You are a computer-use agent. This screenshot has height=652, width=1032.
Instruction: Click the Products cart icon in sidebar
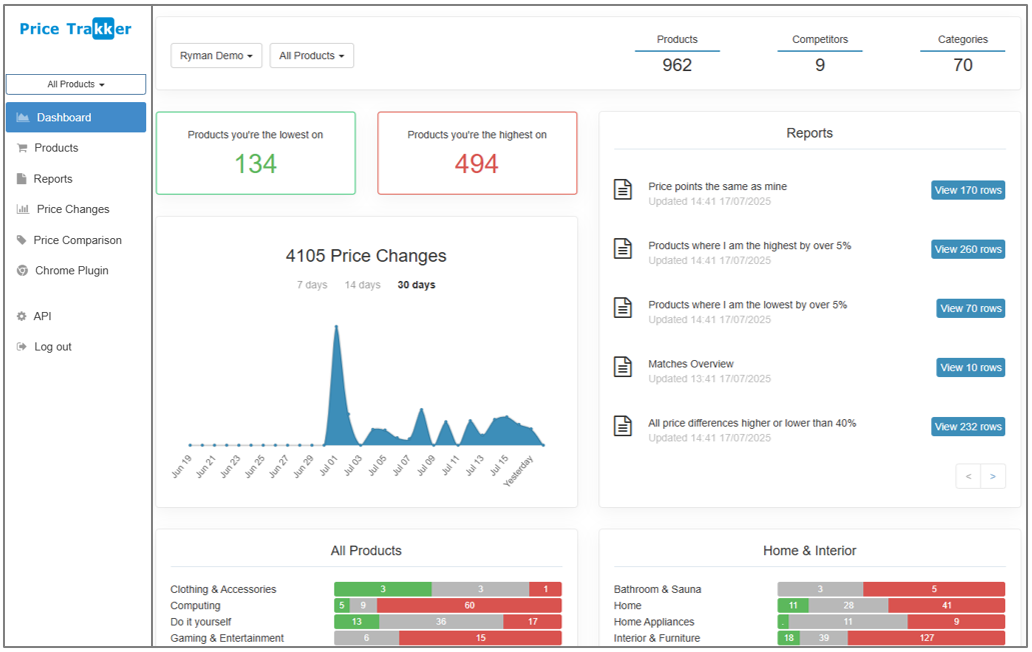(22, 148)
